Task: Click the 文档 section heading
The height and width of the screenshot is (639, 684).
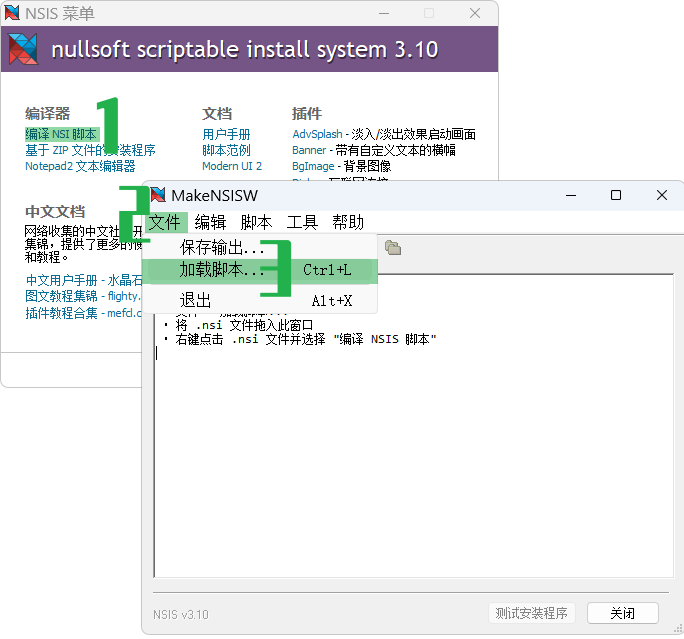Action: [x=217, y=113]
